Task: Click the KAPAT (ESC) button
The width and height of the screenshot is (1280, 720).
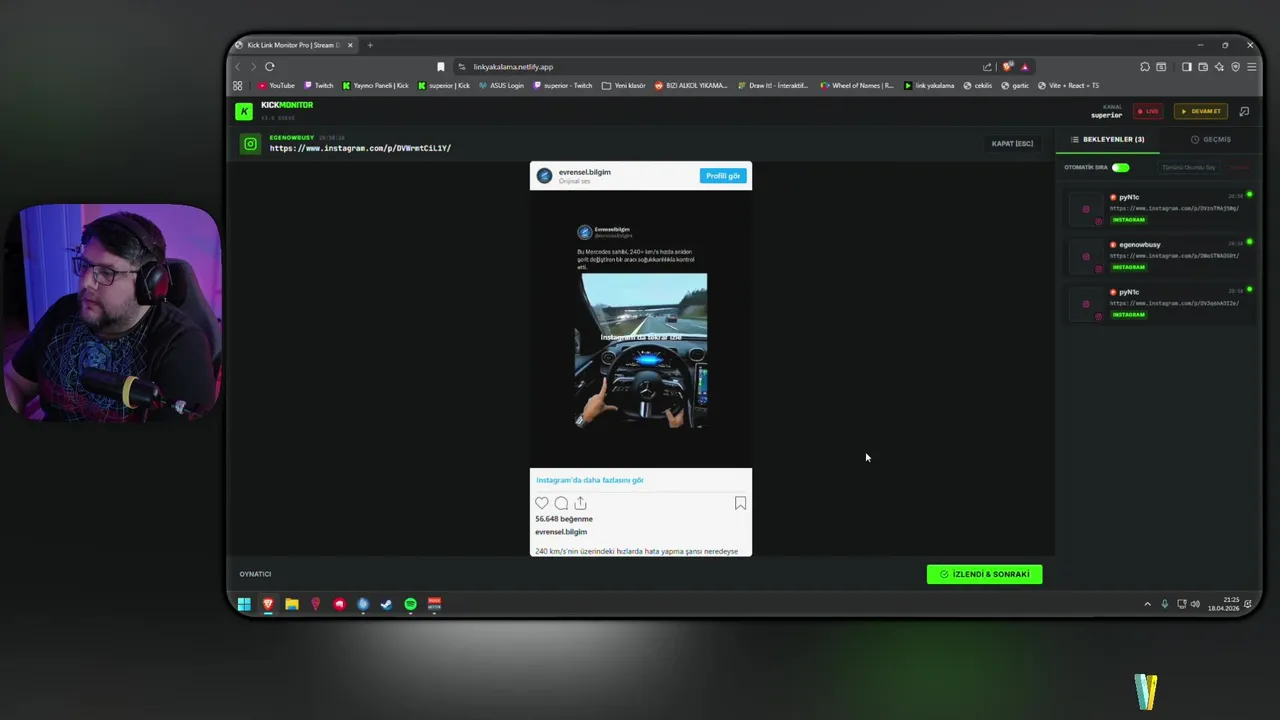Action: coord(1012,144)
